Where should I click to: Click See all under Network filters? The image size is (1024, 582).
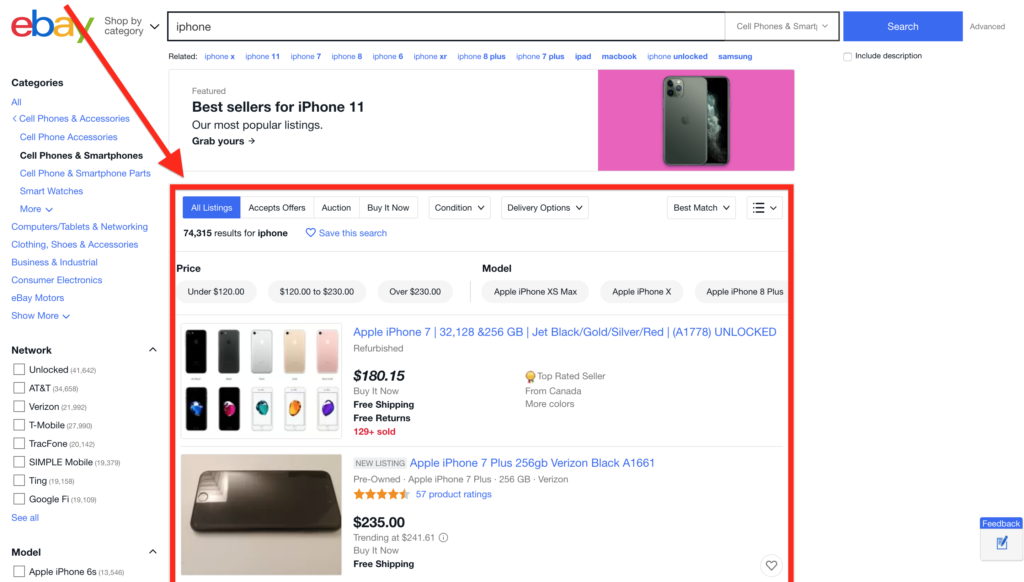point(25,518)
